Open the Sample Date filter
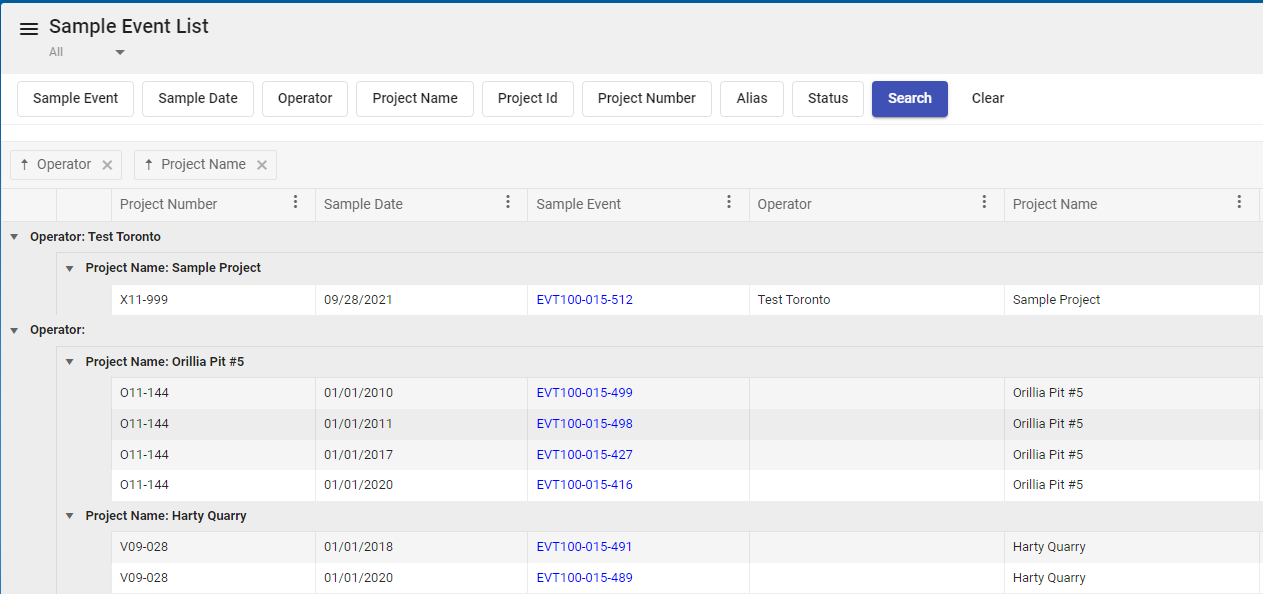This screenshot has width=1263, height=594. click(198, 99)
